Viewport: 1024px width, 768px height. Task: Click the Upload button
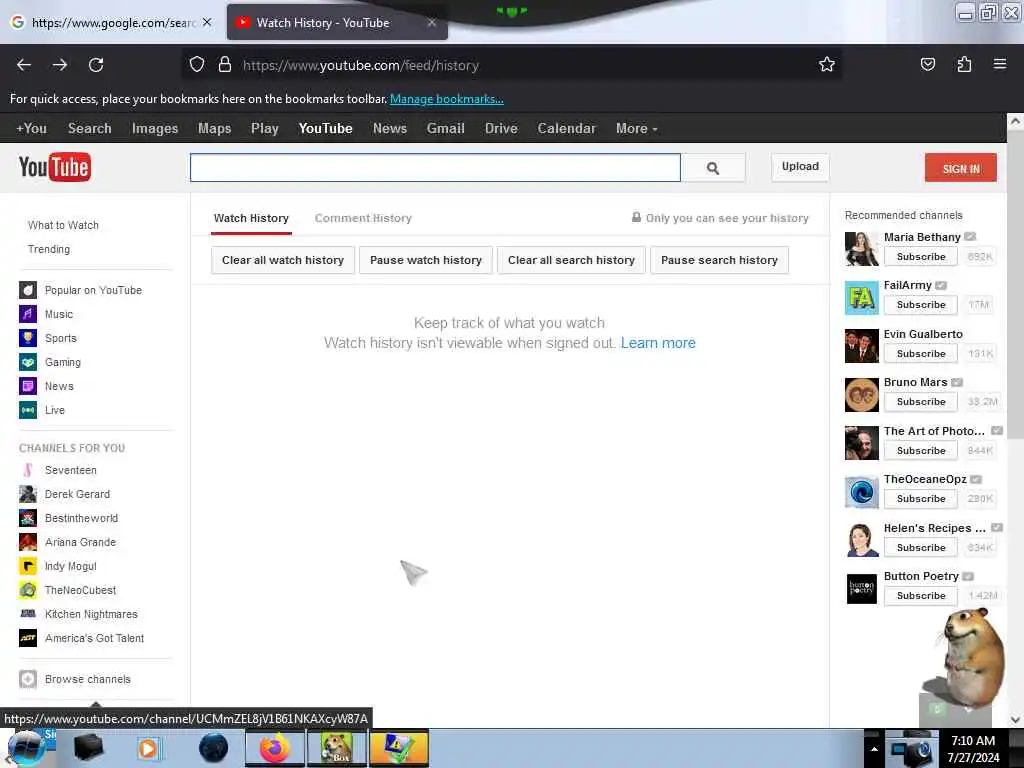tap(800, 167)
